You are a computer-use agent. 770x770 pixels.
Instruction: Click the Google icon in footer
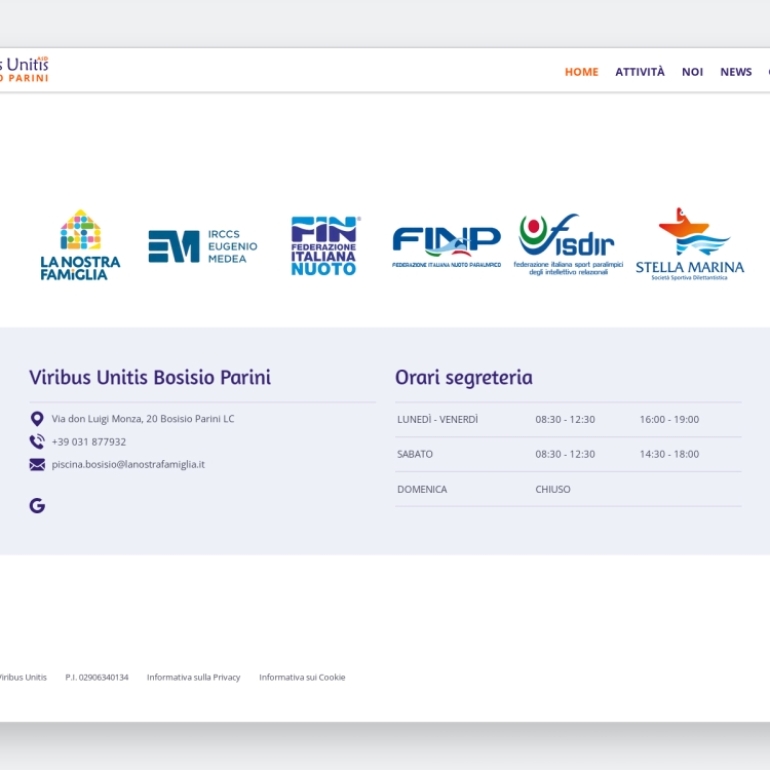37,505
